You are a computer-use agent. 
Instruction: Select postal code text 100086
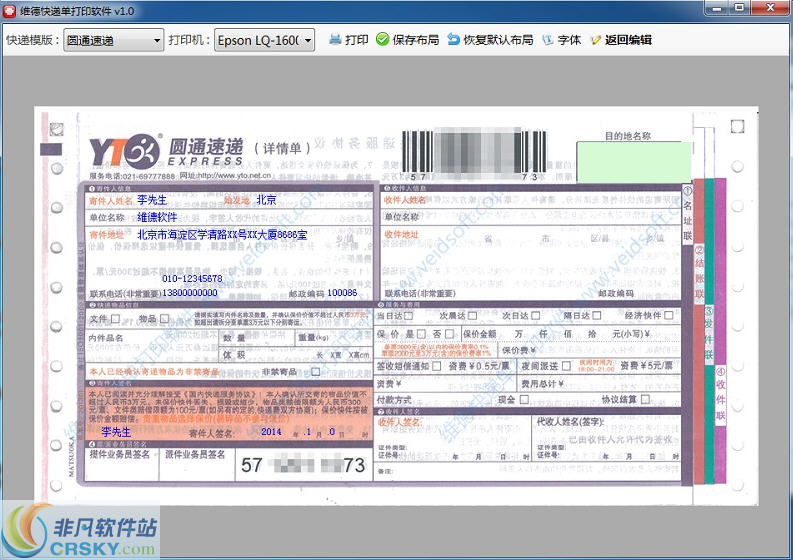(x=342, y=292)
